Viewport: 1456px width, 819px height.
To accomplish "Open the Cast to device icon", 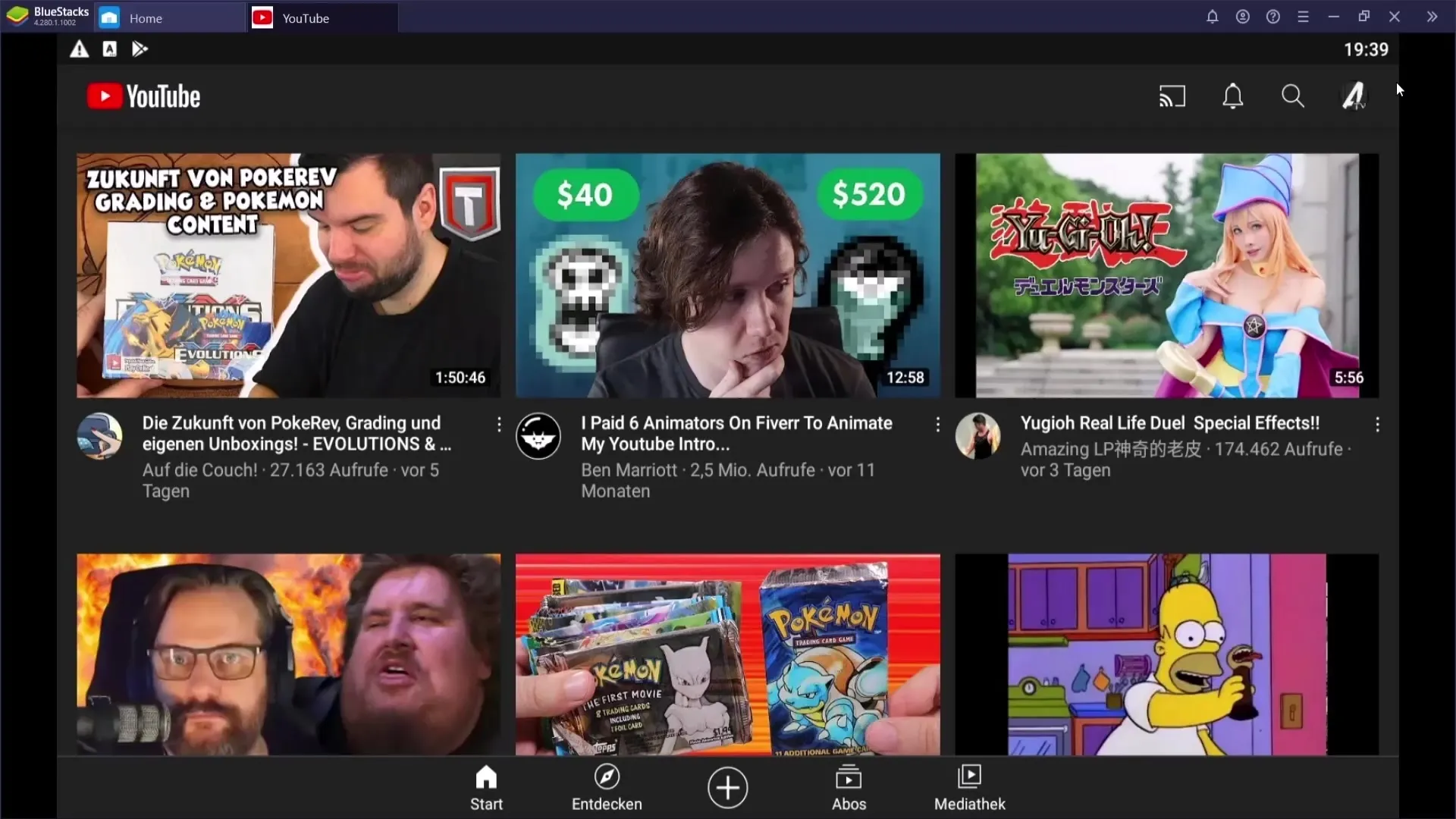I will [x=1172, y=96].
